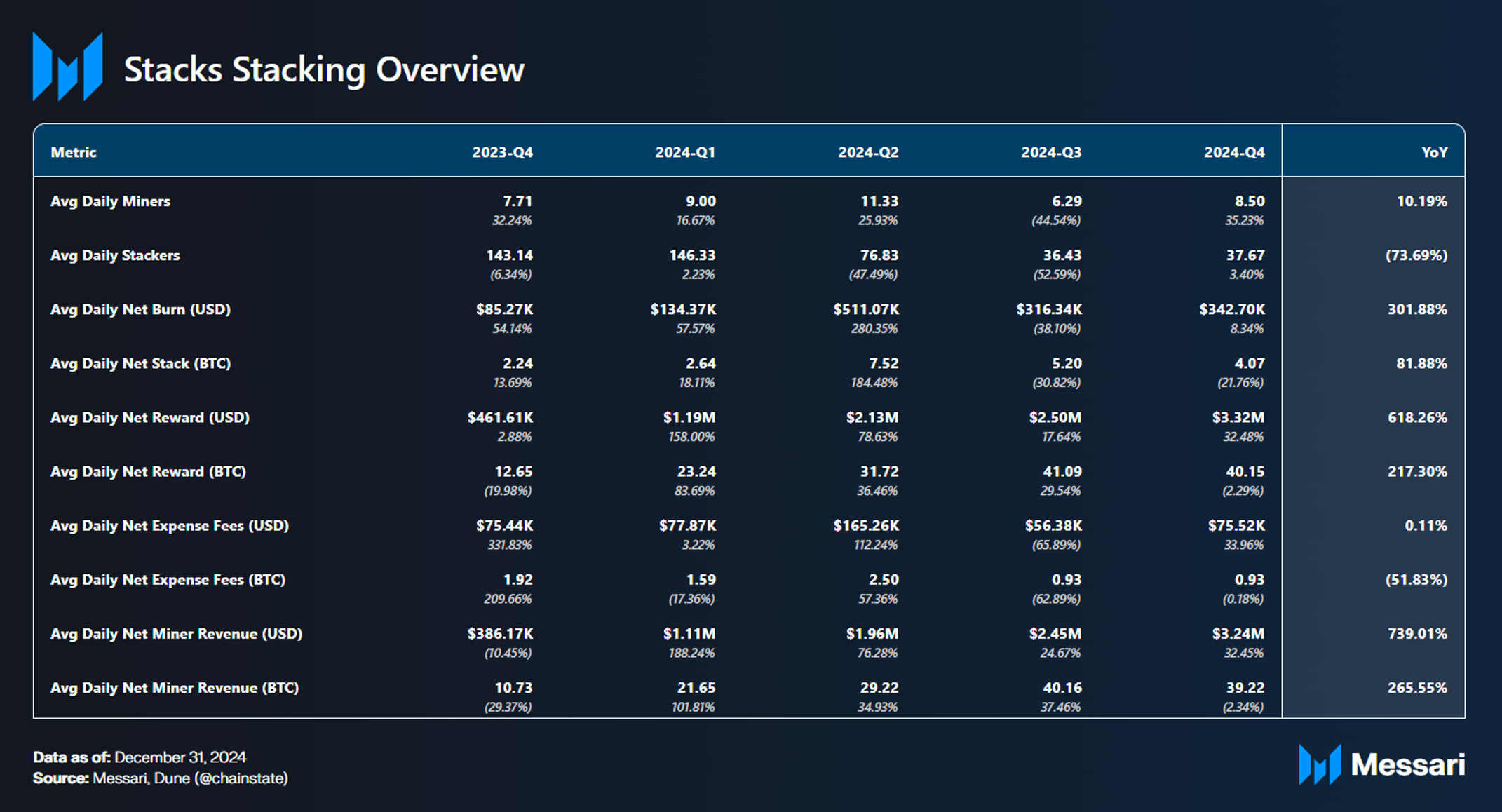The image size is (1502, 812).
Task: Click the Messari logo bottom-right
Action: 1381,764
